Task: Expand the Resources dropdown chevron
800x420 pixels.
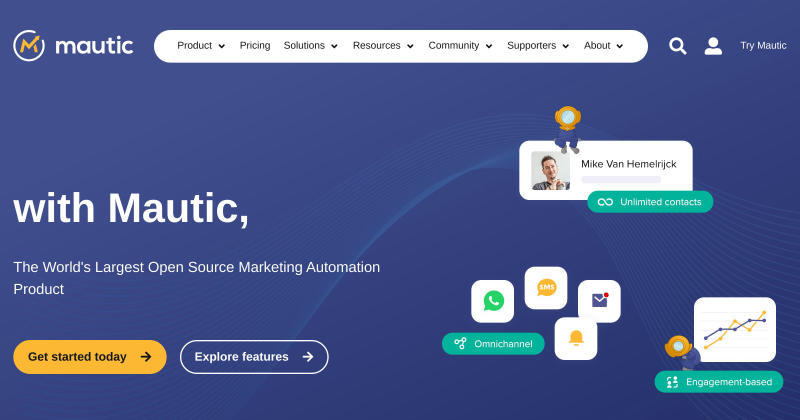Action: tap(410, 46)
